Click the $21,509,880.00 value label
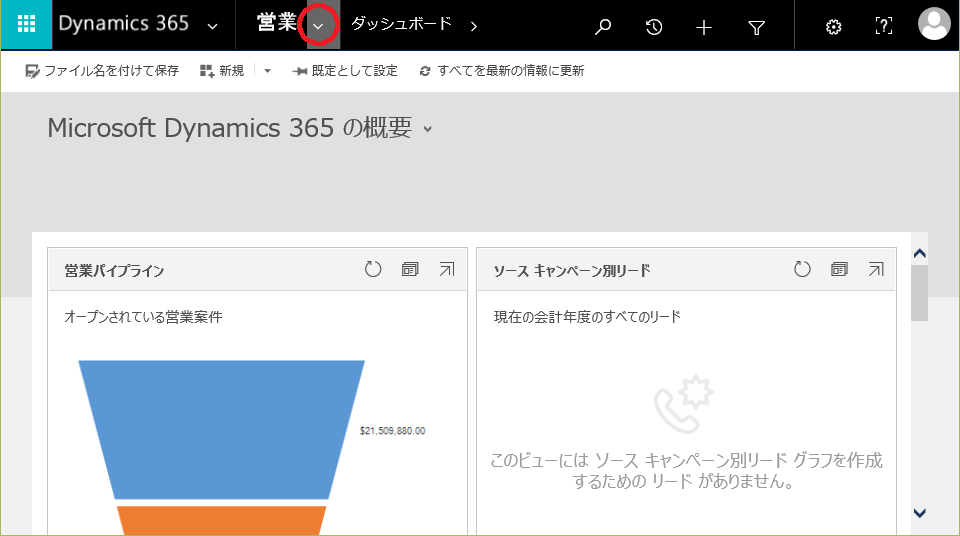The image size is (960, 536). [392, 431]
